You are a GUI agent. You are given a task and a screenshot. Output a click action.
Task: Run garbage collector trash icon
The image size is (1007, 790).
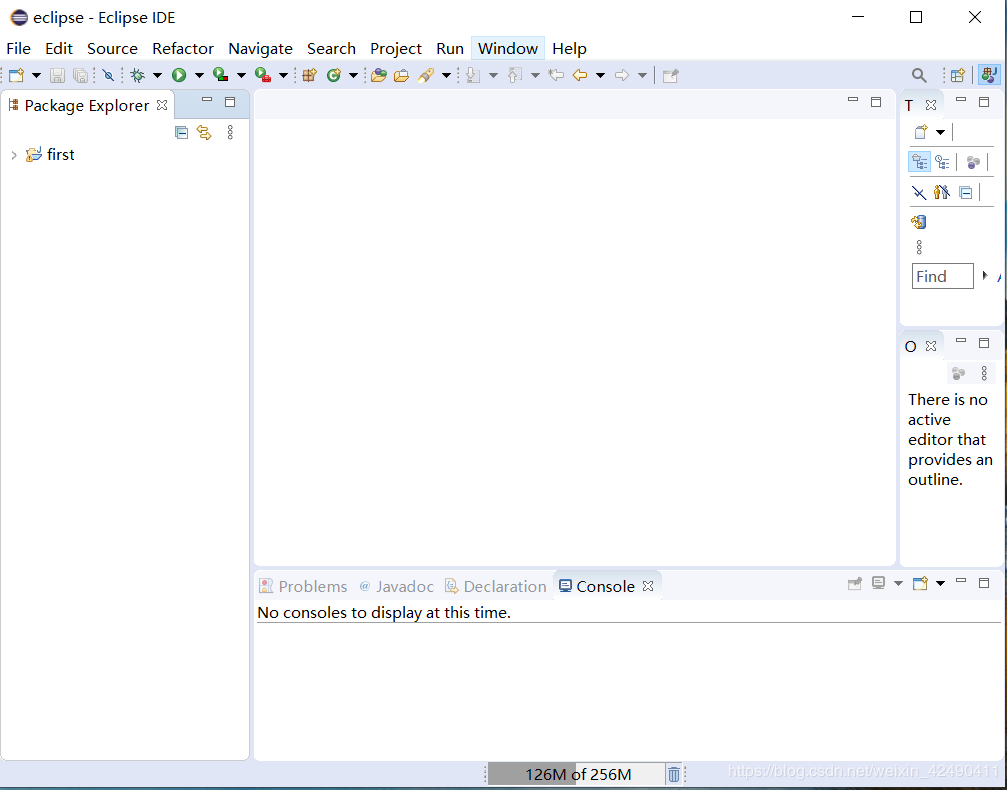(673, 774)
